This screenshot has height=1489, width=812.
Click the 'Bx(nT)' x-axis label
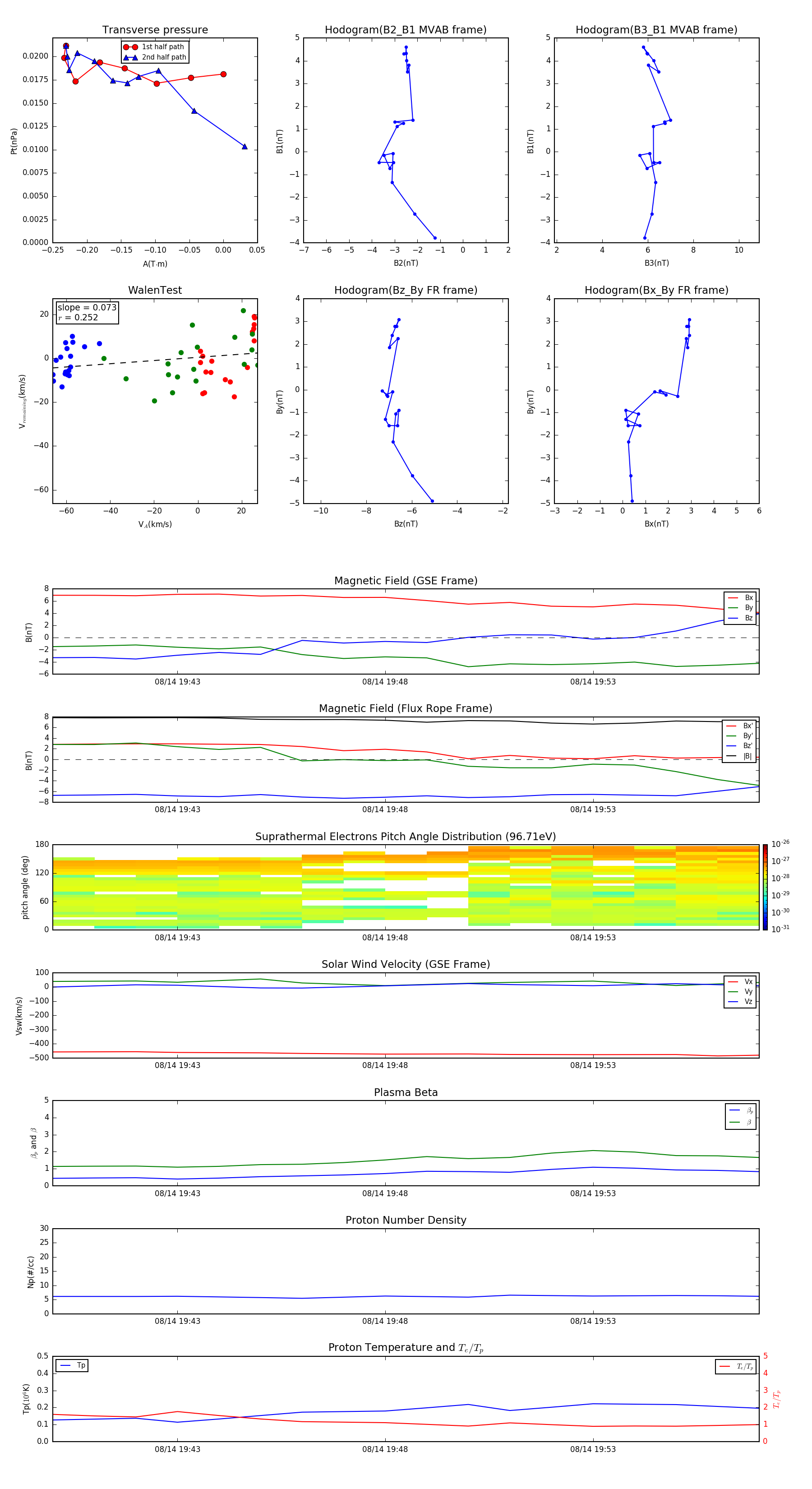click(656, 524)
